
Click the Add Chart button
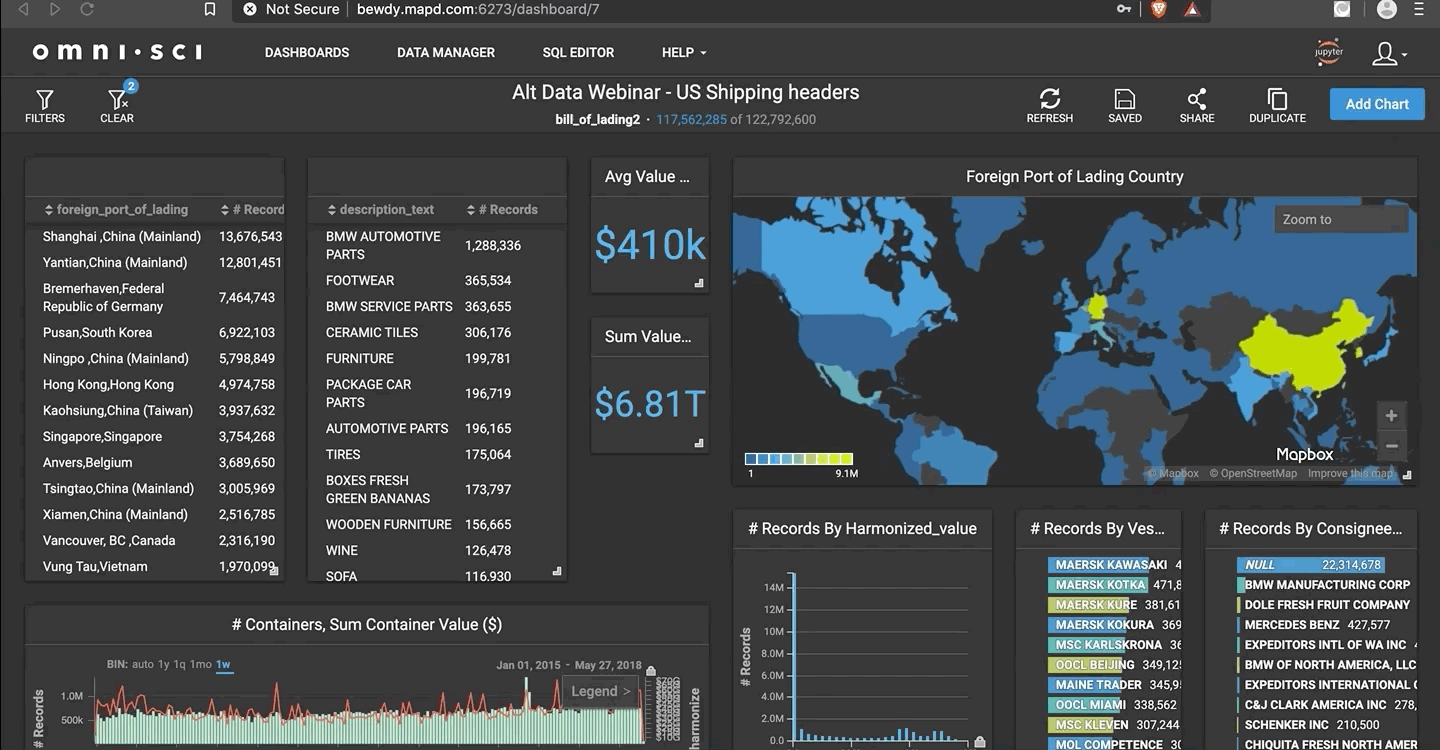(1377, 104)
